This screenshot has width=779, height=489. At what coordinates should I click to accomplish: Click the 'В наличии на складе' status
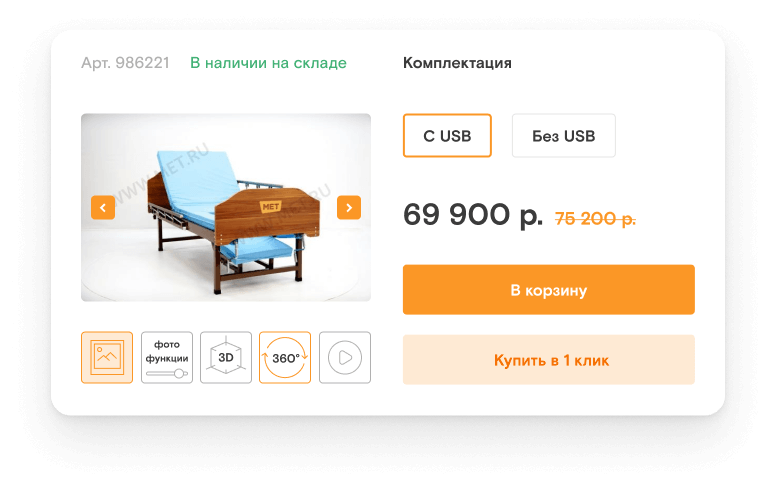[x=268, y=63]
